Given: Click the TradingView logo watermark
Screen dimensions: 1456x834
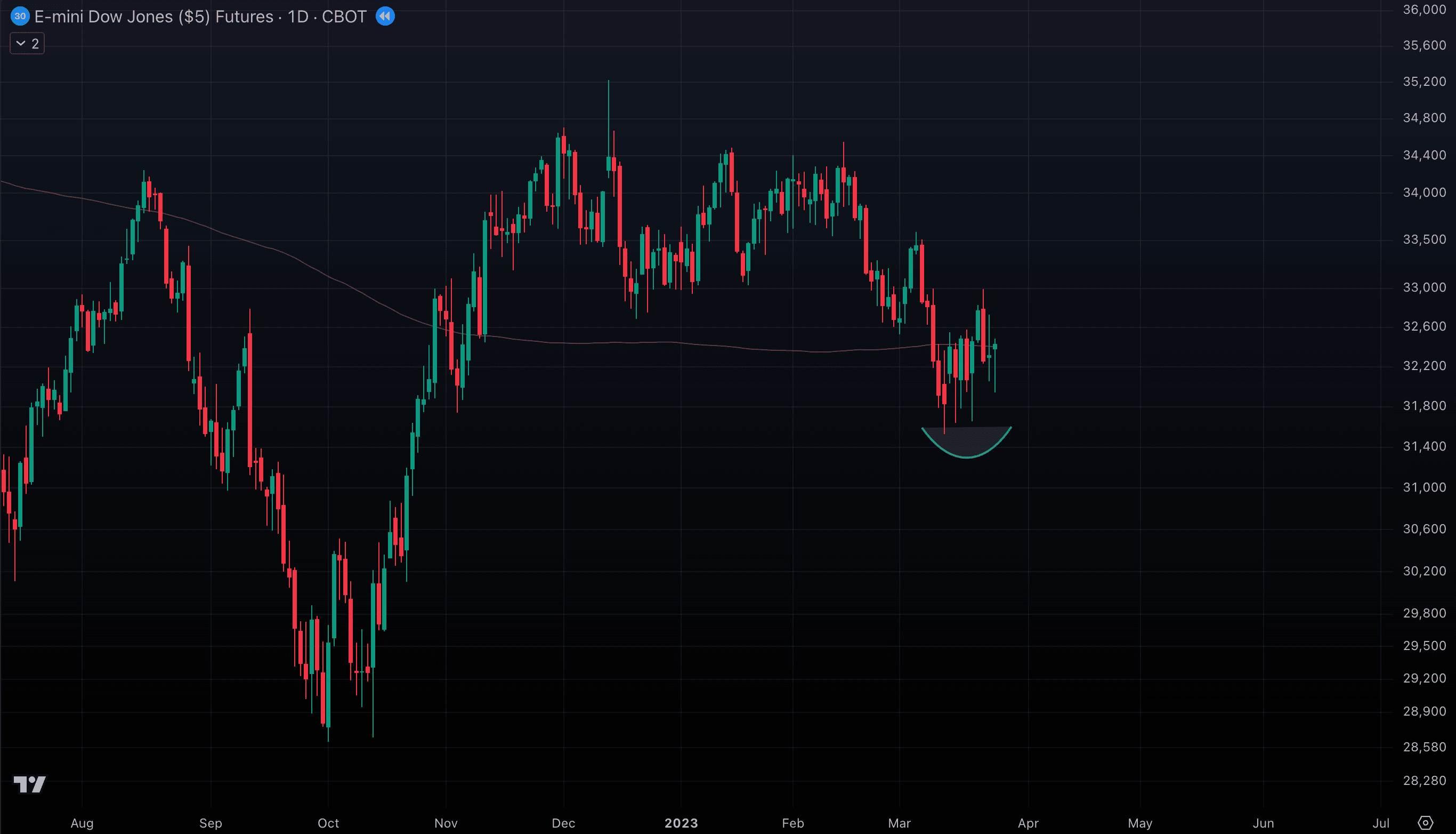Looking at the screenshot, I should click(29, 784).
